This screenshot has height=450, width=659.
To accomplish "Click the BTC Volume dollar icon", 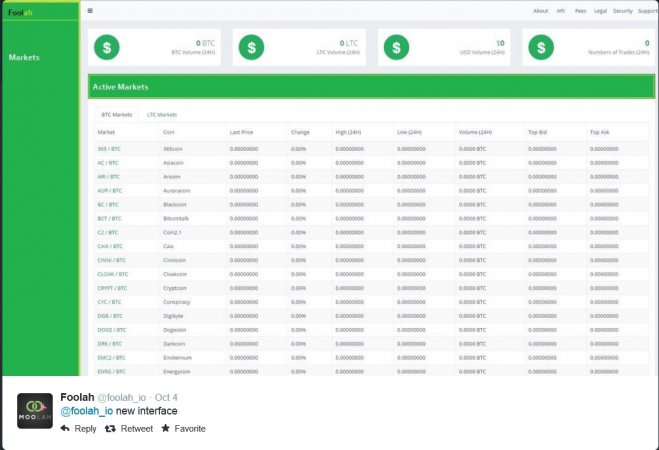I will tap(107, 47).
